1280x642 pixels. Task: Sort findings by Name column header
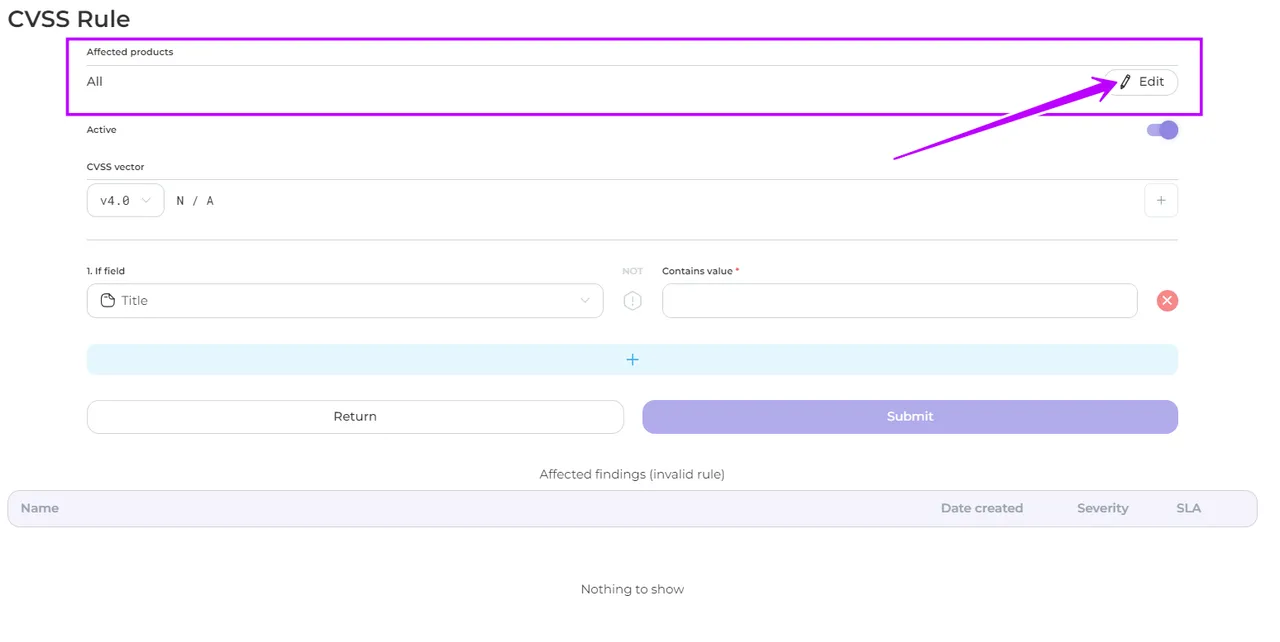(40, 508)
